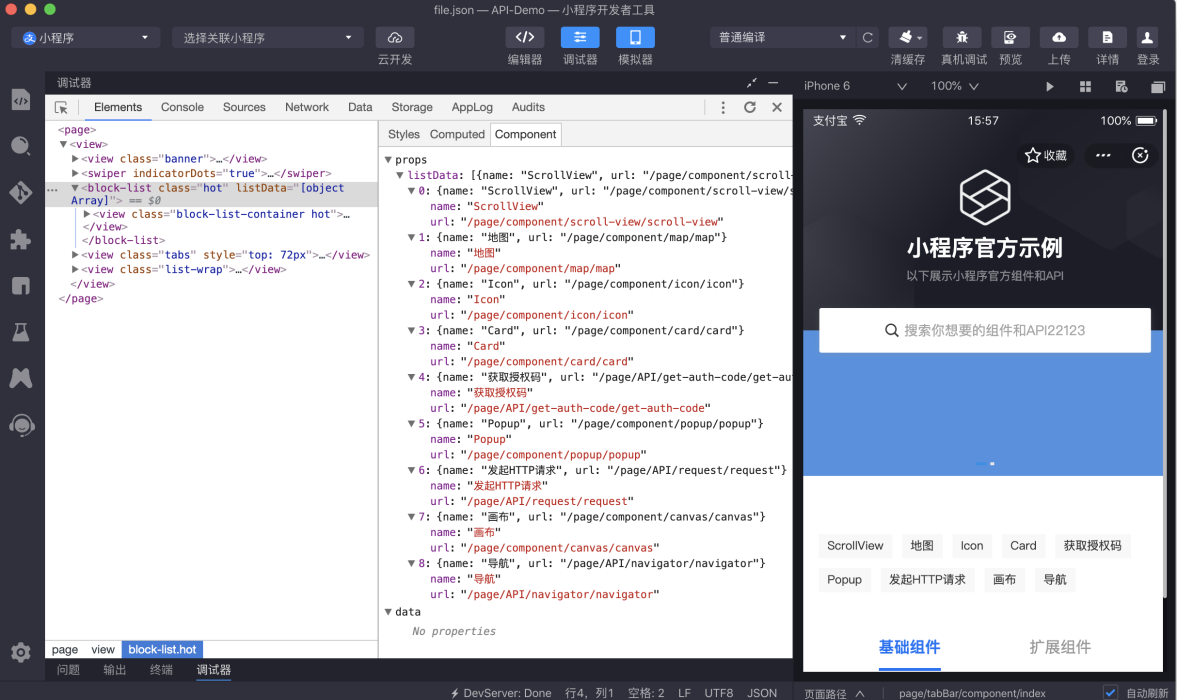Open the Computed sub-tab

point(457,134)
